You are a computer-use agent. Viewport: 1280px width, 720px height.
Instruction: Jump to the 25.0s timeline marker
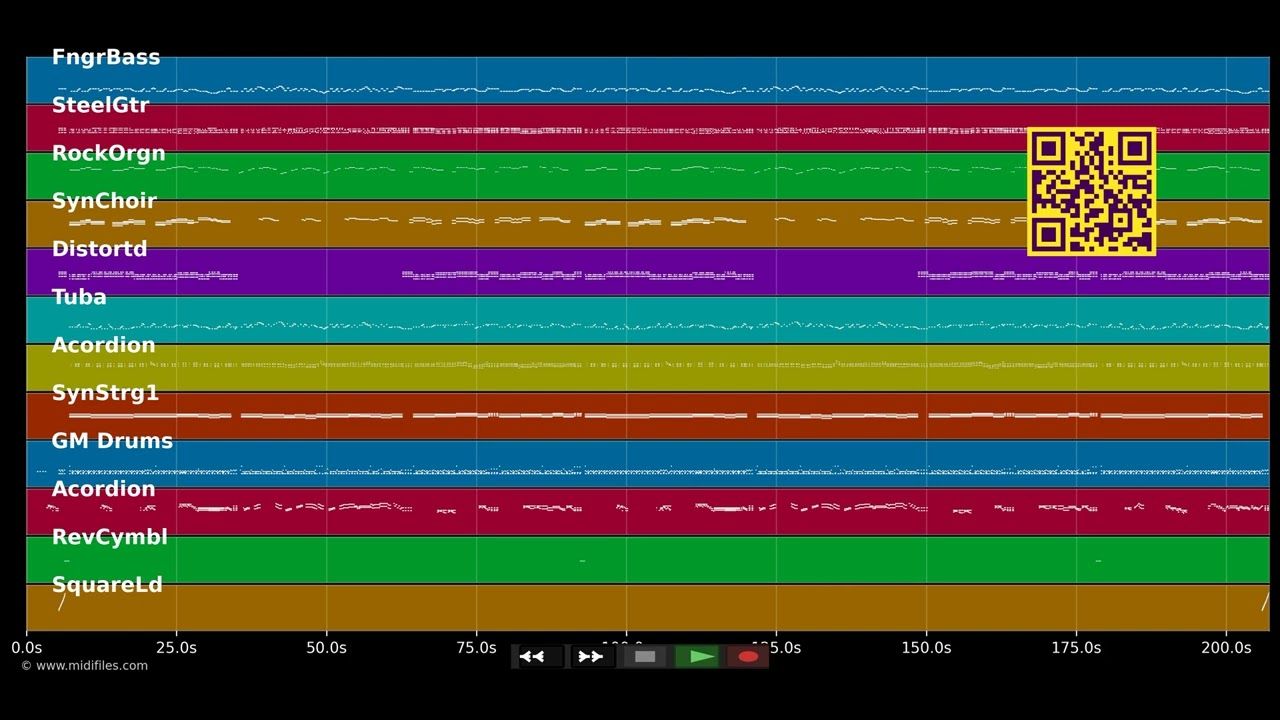tap(176, 648)
